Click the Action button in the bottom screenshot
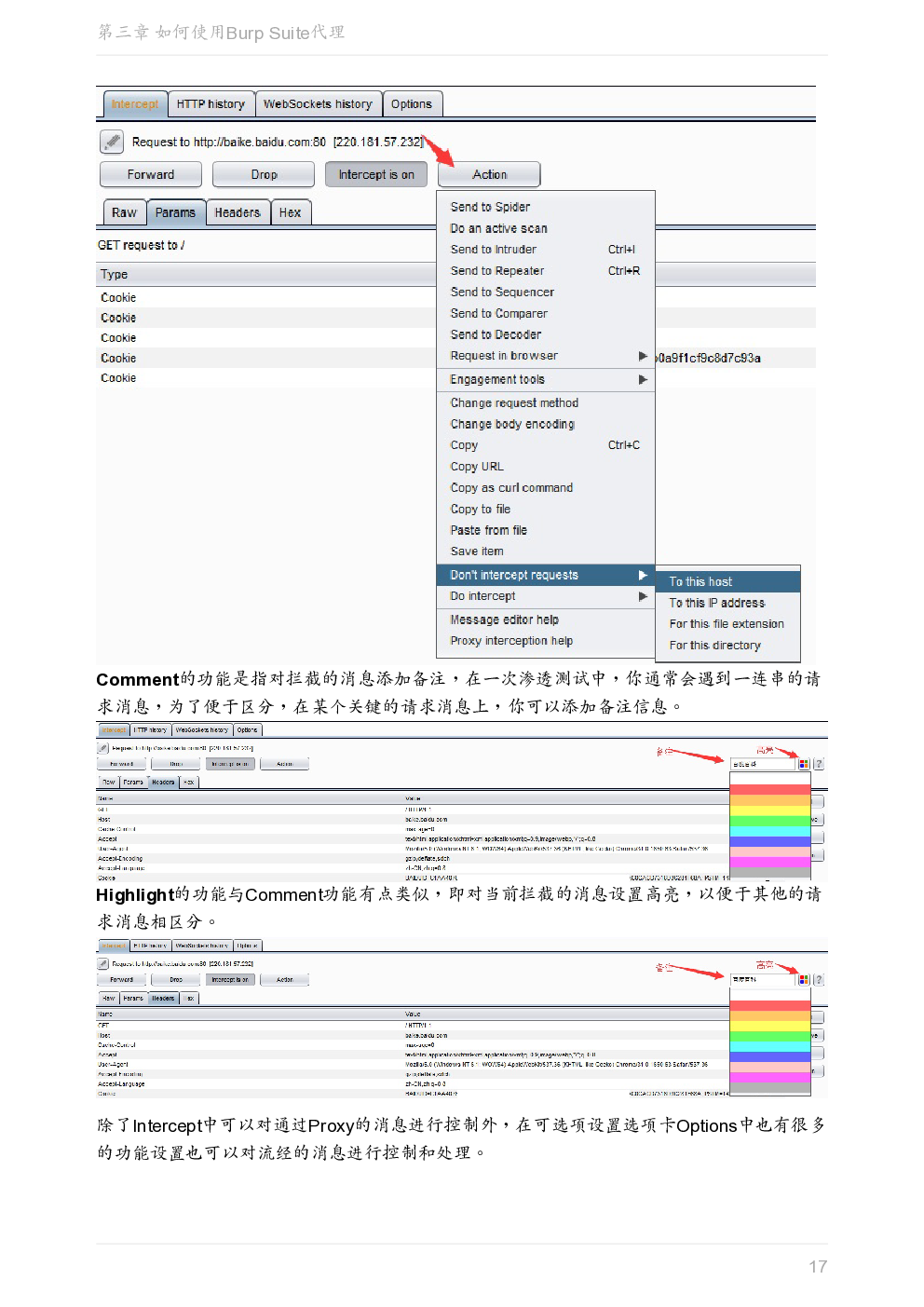 coord(285,980)
